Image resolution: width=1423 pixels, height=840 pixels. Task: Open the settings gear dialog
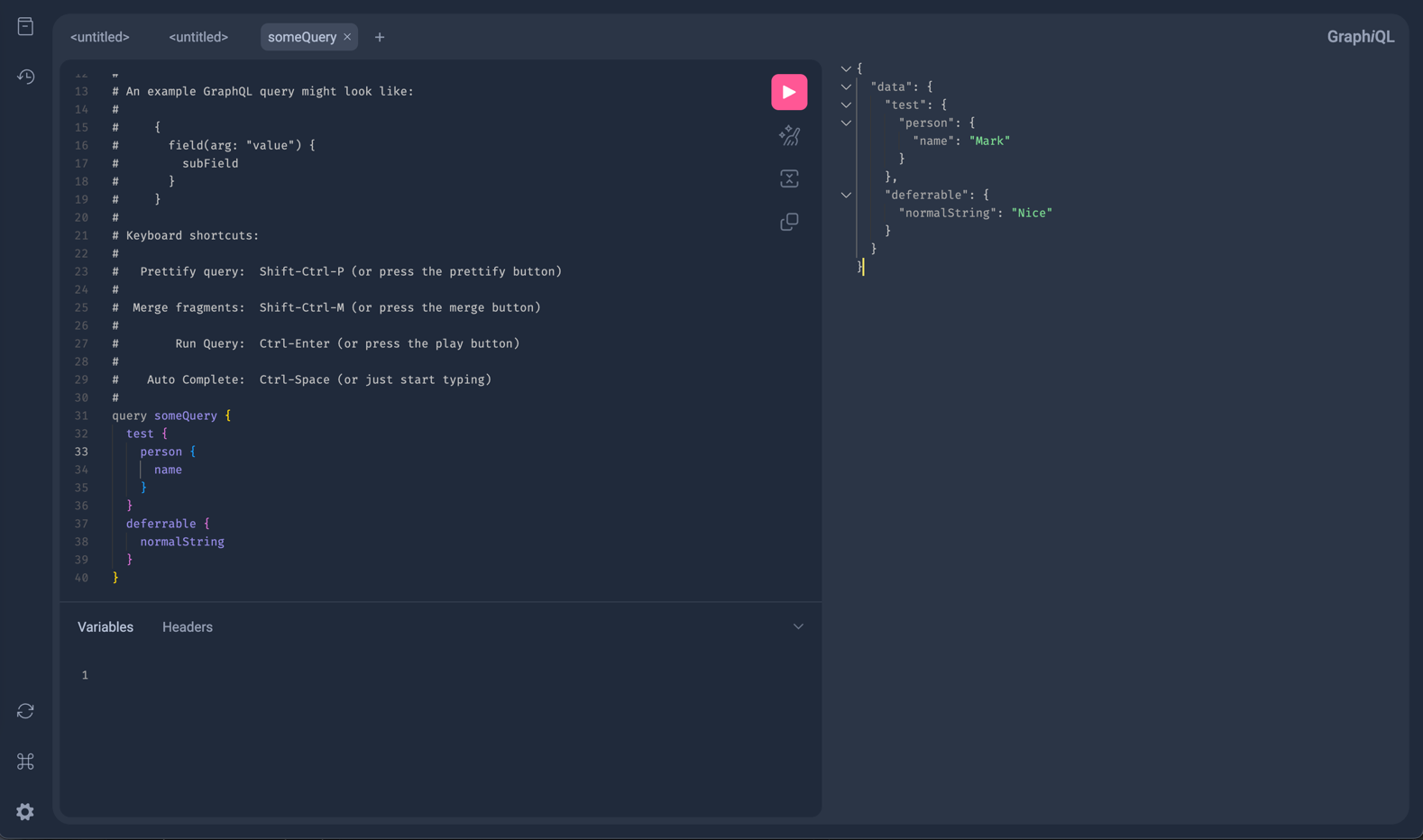click(25, 812)
